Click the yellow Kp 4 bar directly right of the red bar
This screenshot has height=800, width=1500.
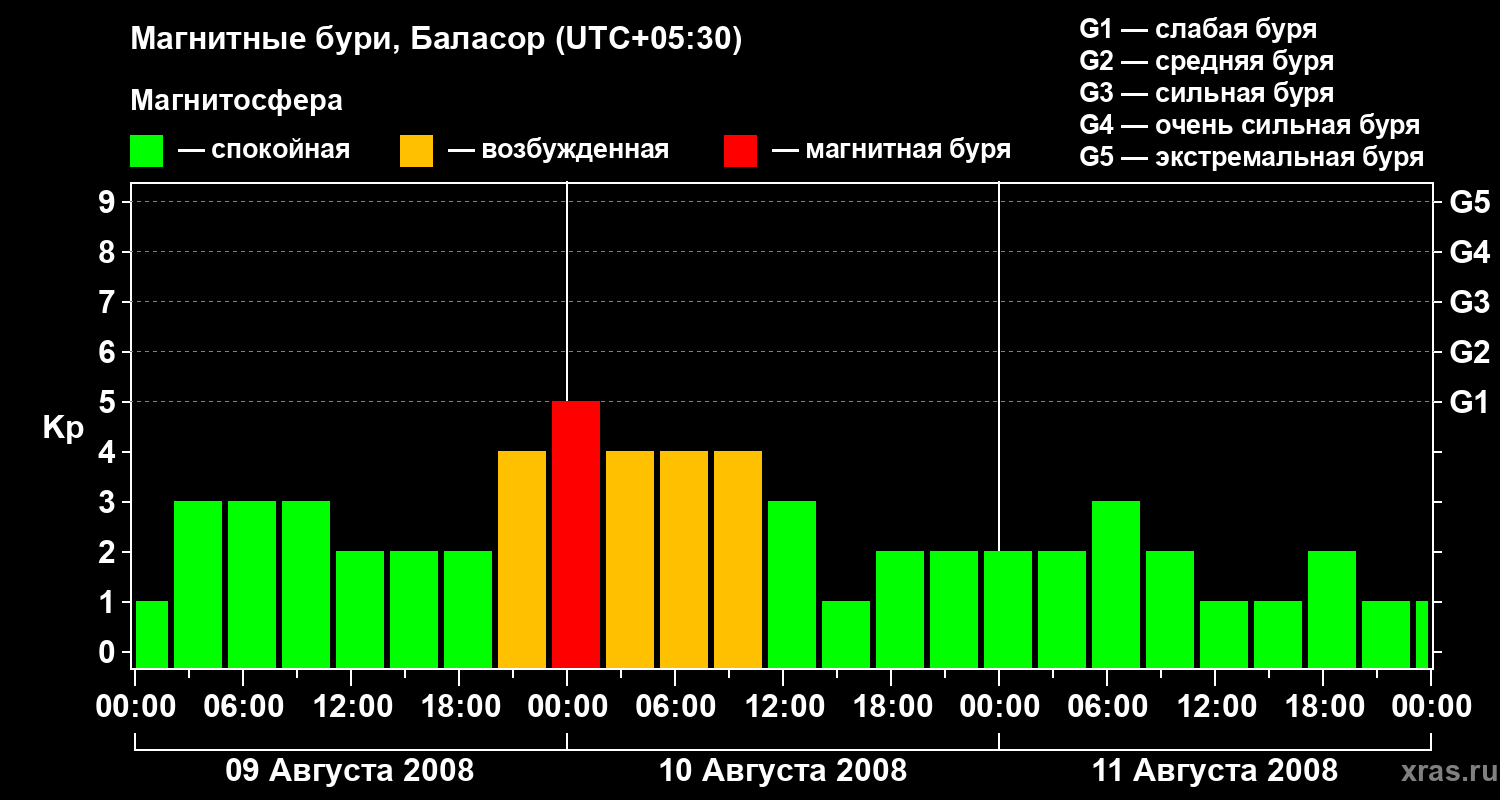coord(630,559)
